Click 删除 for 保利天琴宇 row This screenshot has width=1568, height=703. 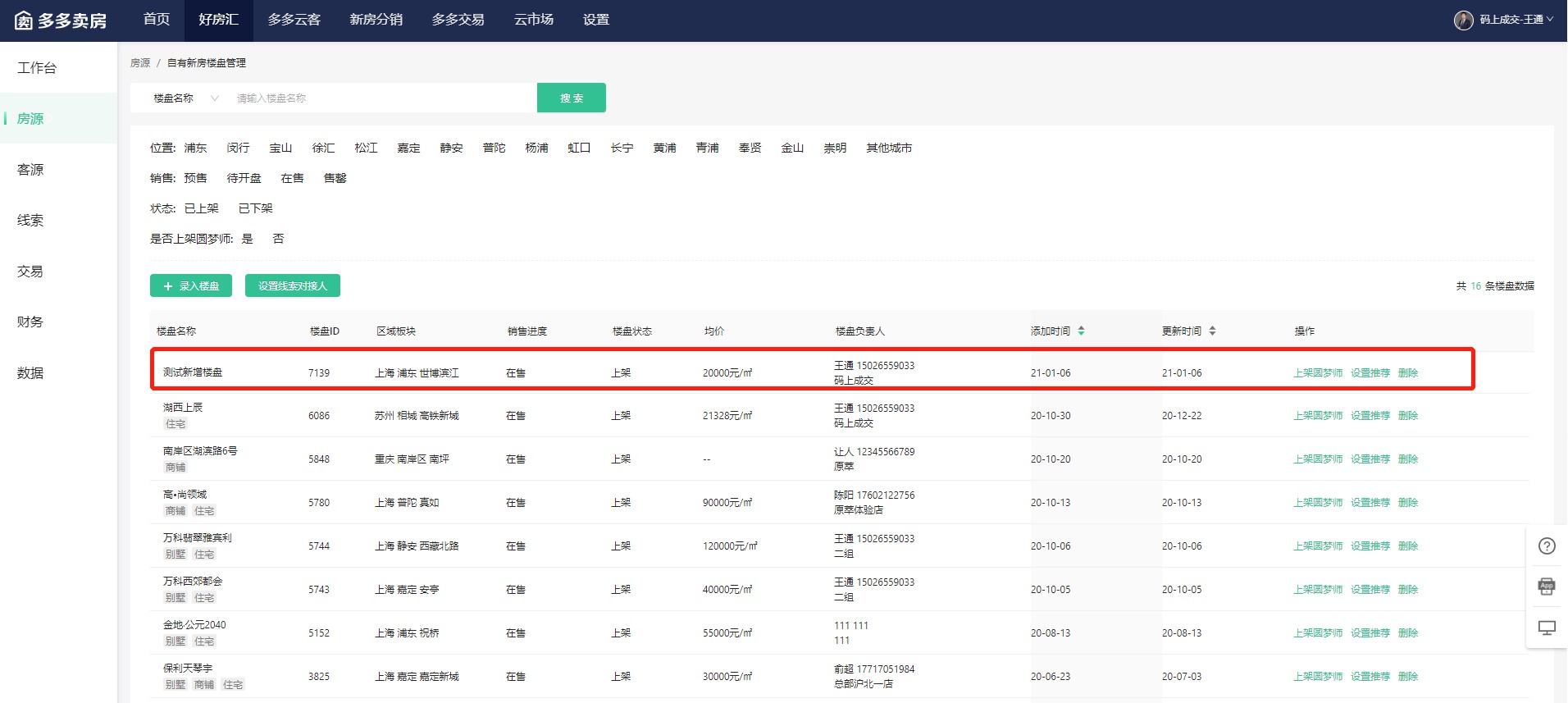point(1408,676)
